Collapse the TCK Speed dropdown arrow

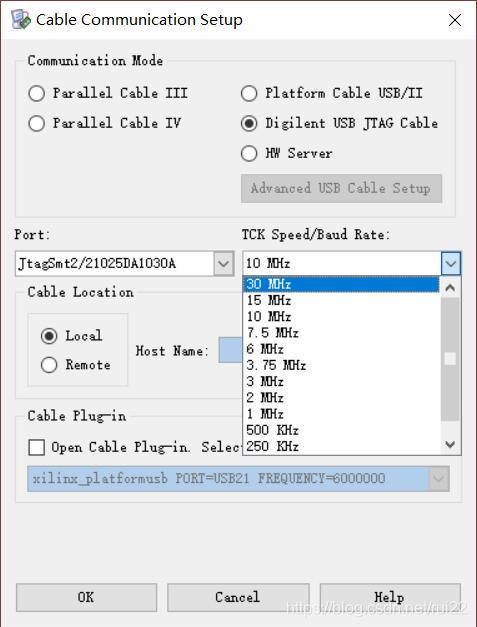(451, 264)
